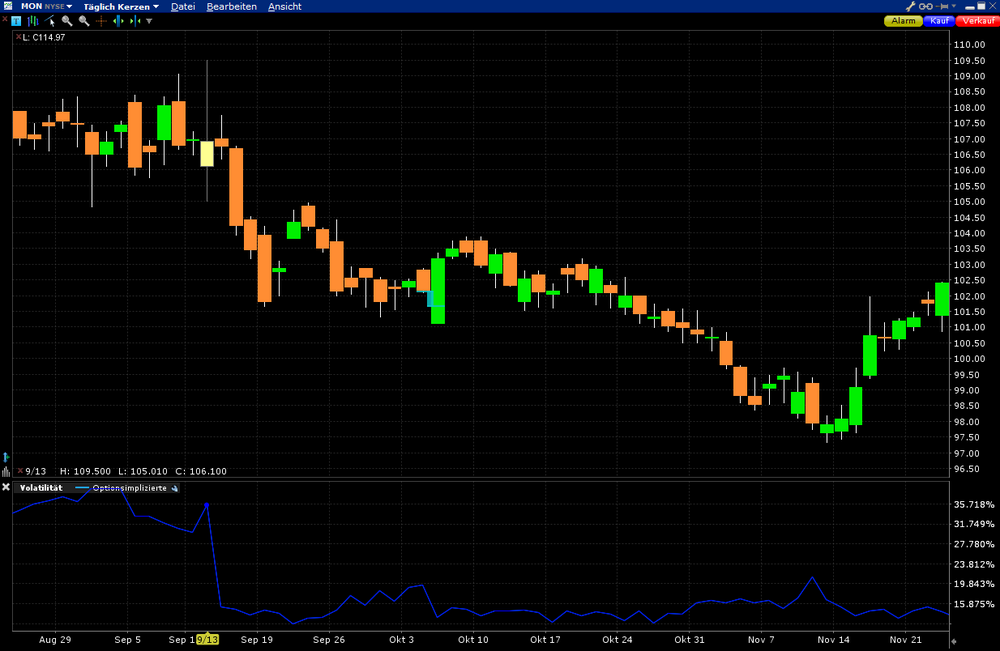Open the bar chart type tool

point(33,21)
